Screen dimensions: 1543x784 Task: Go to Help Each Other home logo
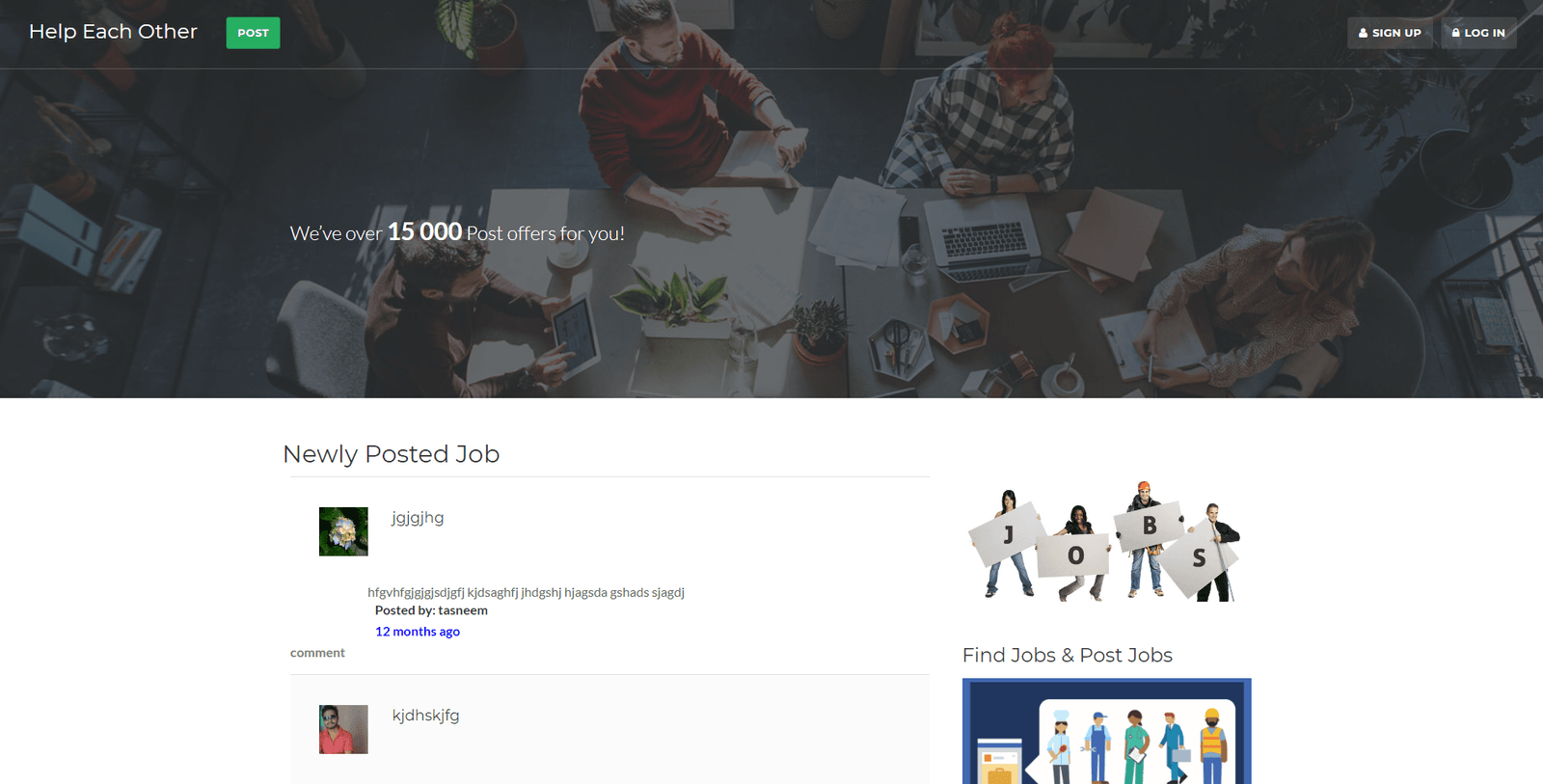[113, 32]
